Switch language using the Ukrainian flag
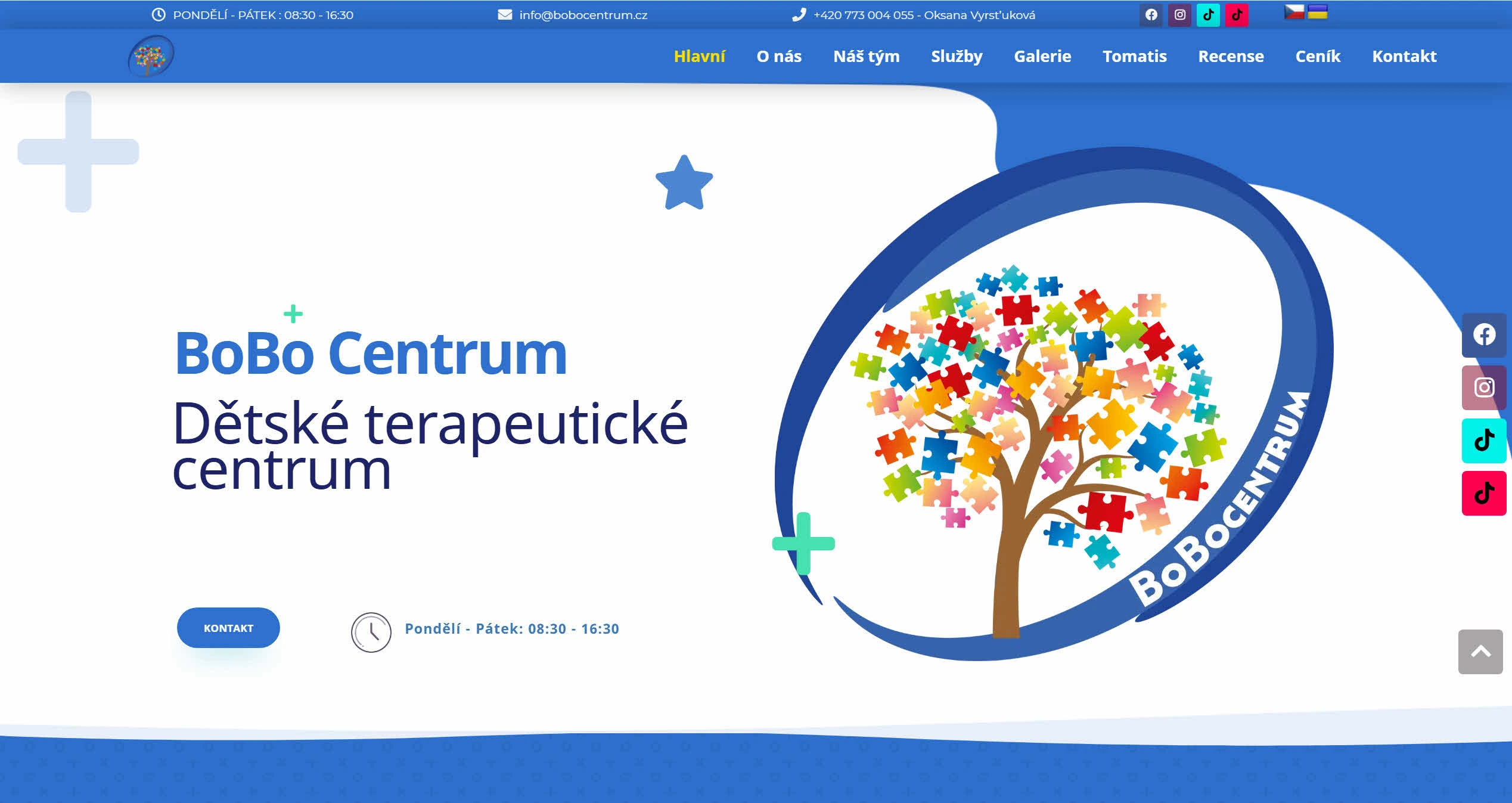 coord(1318,11)
